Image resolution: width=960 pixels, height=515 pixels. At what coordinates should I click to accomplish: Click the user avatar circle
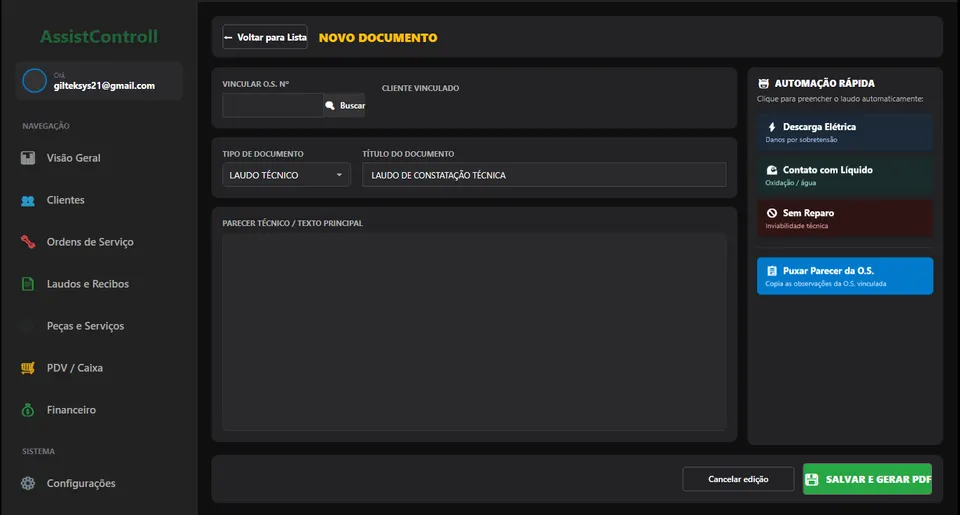point(34,81)
